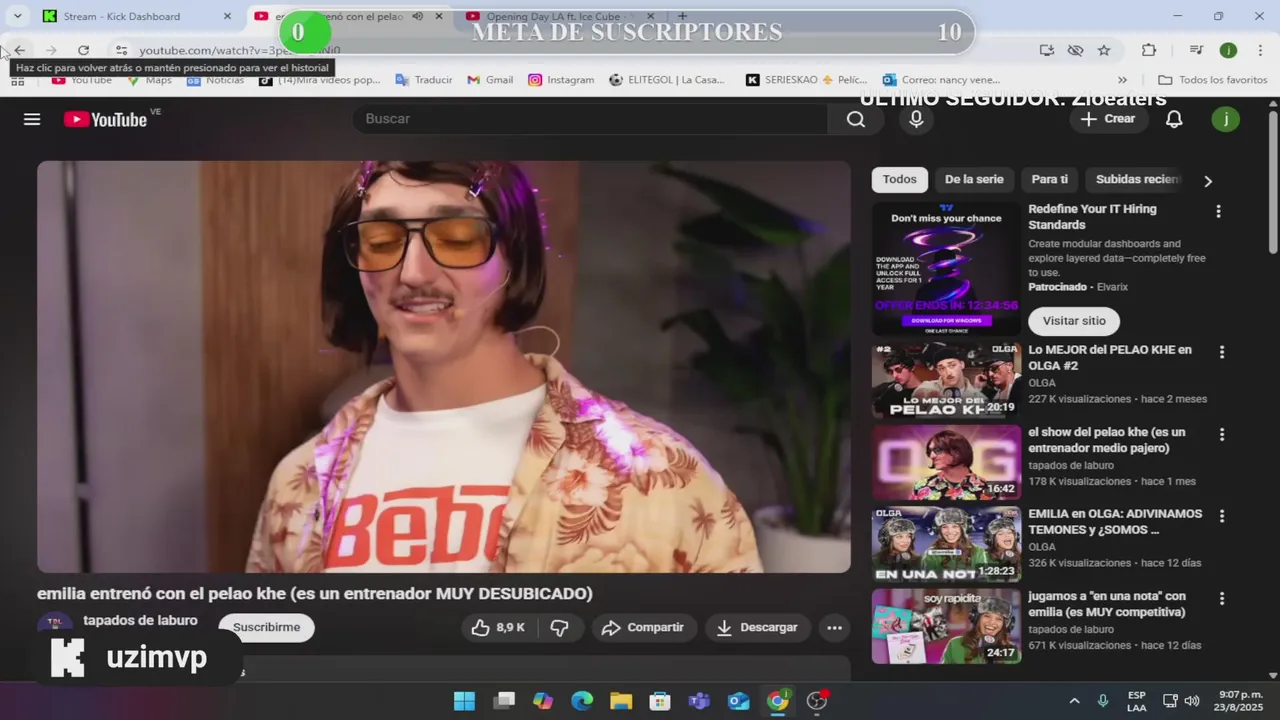The image size is (1280, 720).
Task: Open File Explorer from taskbar
Action: (x=621, y=700)
